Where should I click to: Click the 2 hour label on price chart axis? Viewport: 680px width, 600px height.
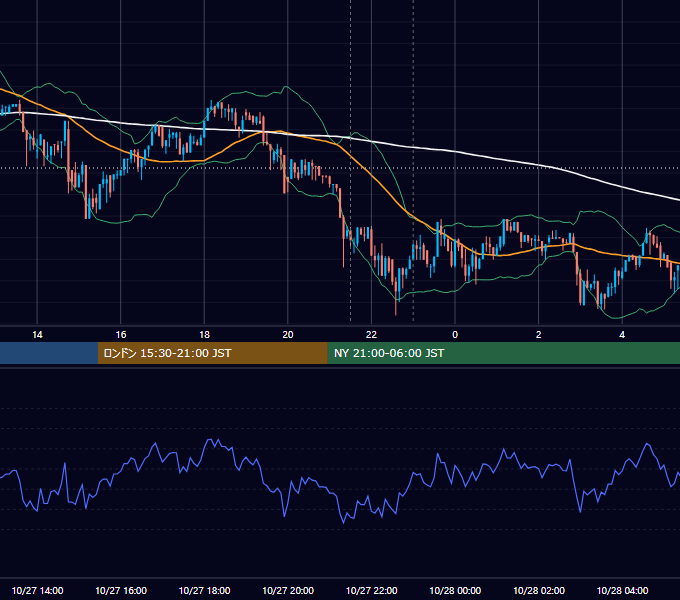(x=539, y=335)
